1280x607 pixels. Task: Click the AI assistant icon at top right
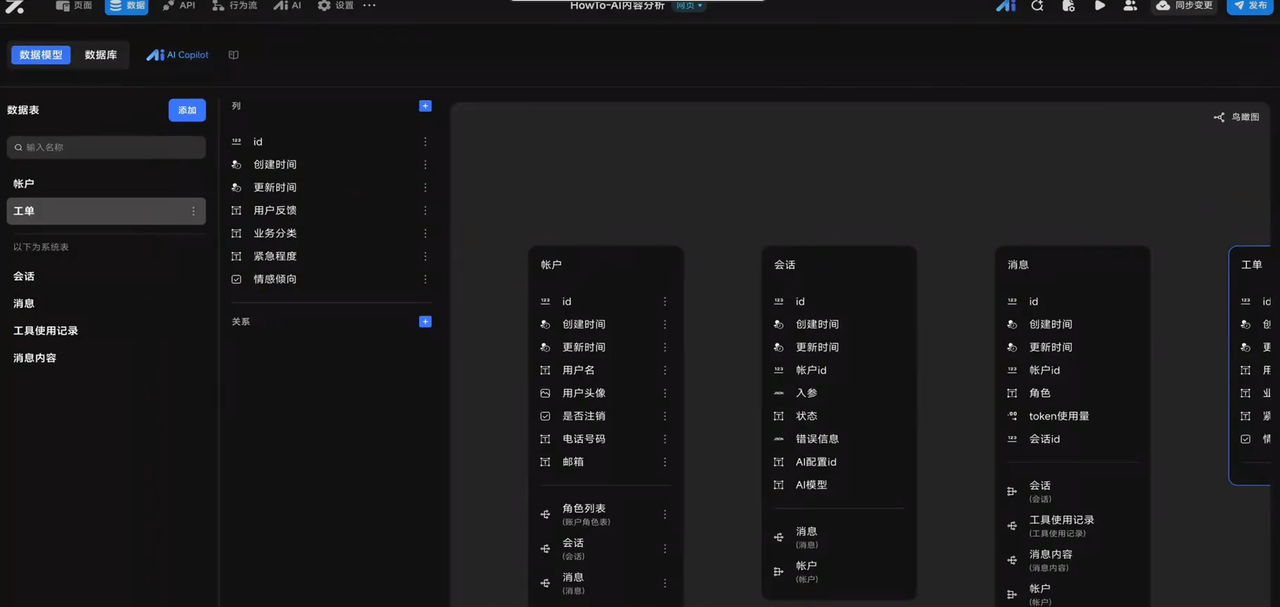click(x=1006, y=6)
